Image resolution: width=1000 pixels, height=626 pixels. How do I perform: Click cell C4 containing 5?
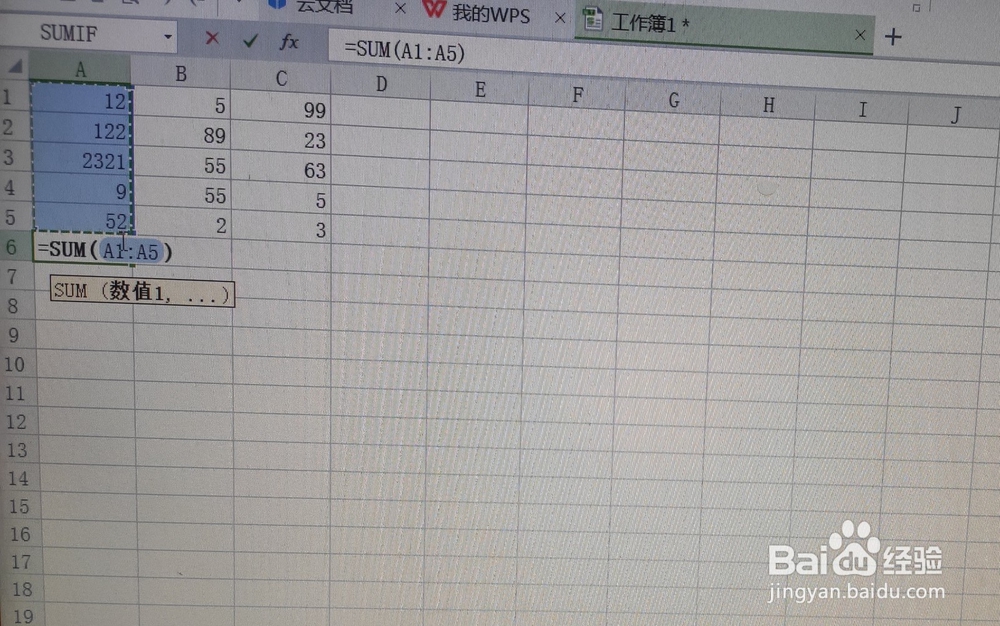281,199
